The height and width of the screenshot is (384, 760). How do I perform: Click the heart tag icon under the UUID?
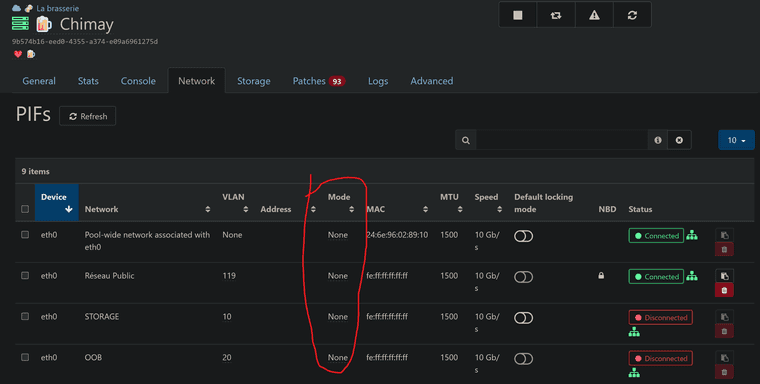point(18,54)
